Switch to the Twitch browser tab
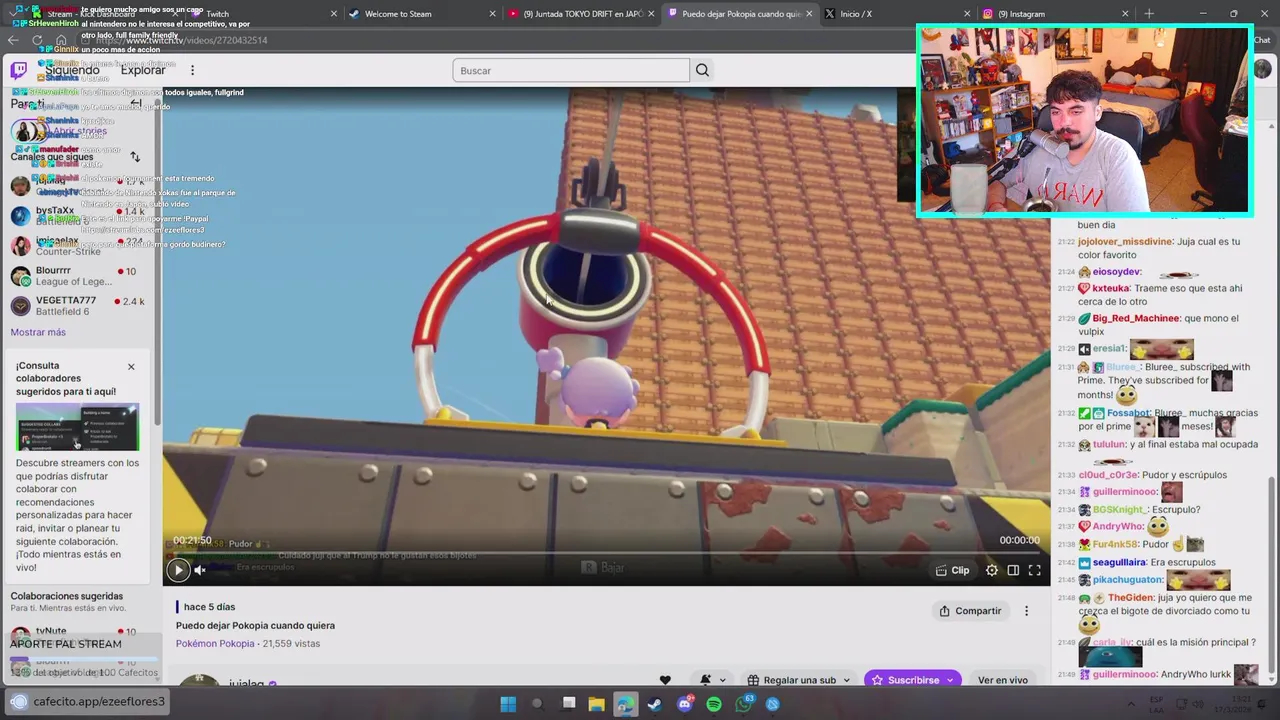This screenshot has width=1280, height=720. click(x=262, y=14)
